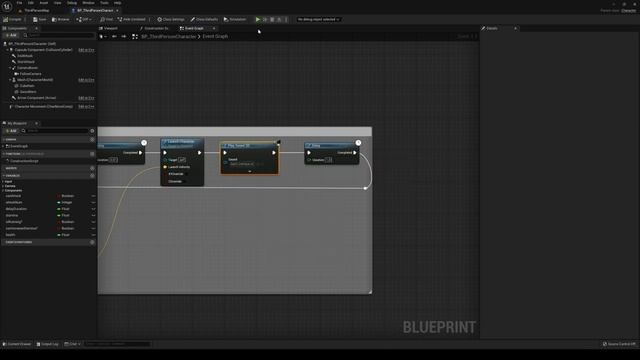Navigate forward in graph history
This screenshot has width=640, height=360.
[x=124, y=36]
